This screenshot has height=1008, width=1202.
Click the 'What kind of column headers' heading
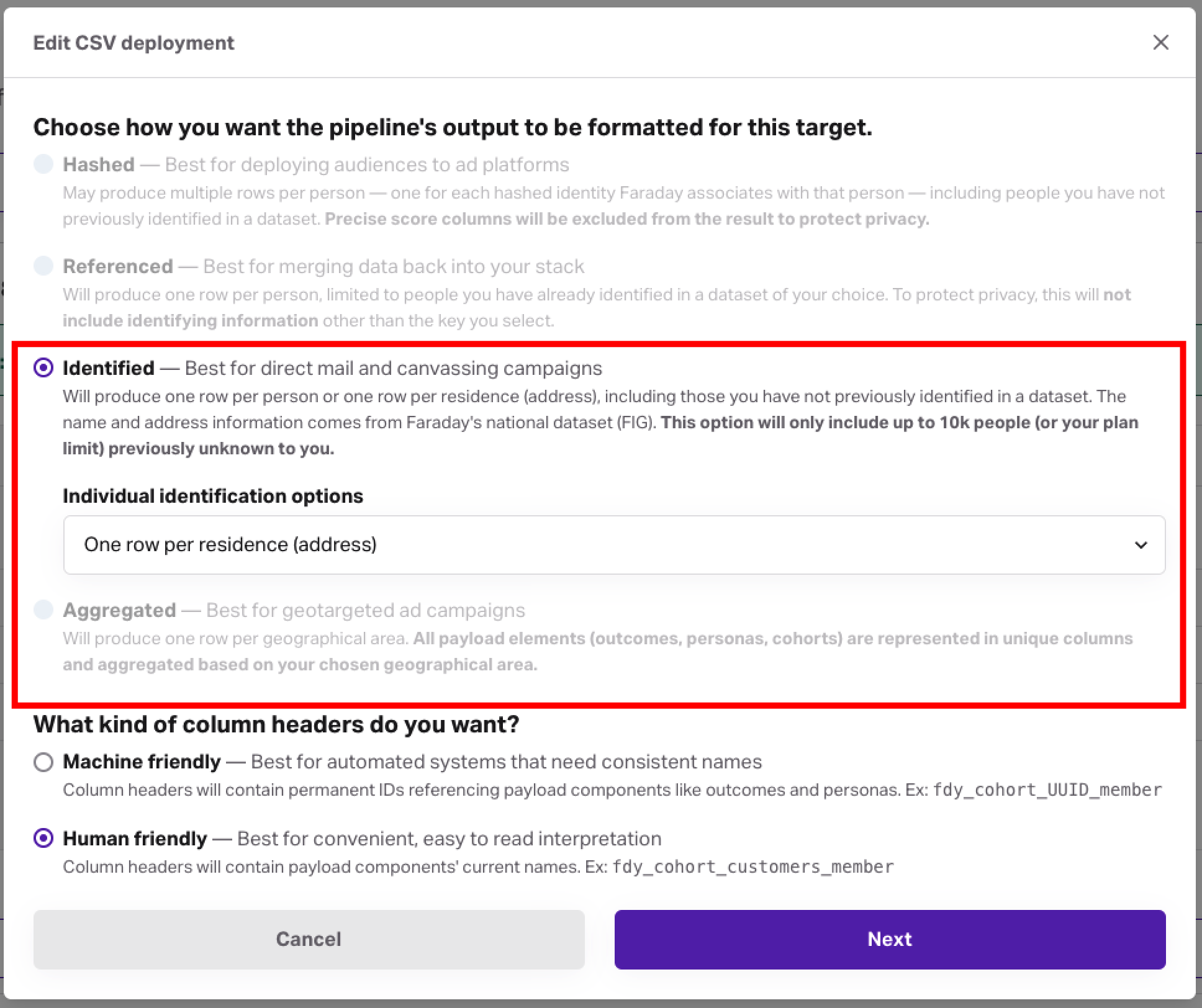pyautogui.click(x=276, y=724)
